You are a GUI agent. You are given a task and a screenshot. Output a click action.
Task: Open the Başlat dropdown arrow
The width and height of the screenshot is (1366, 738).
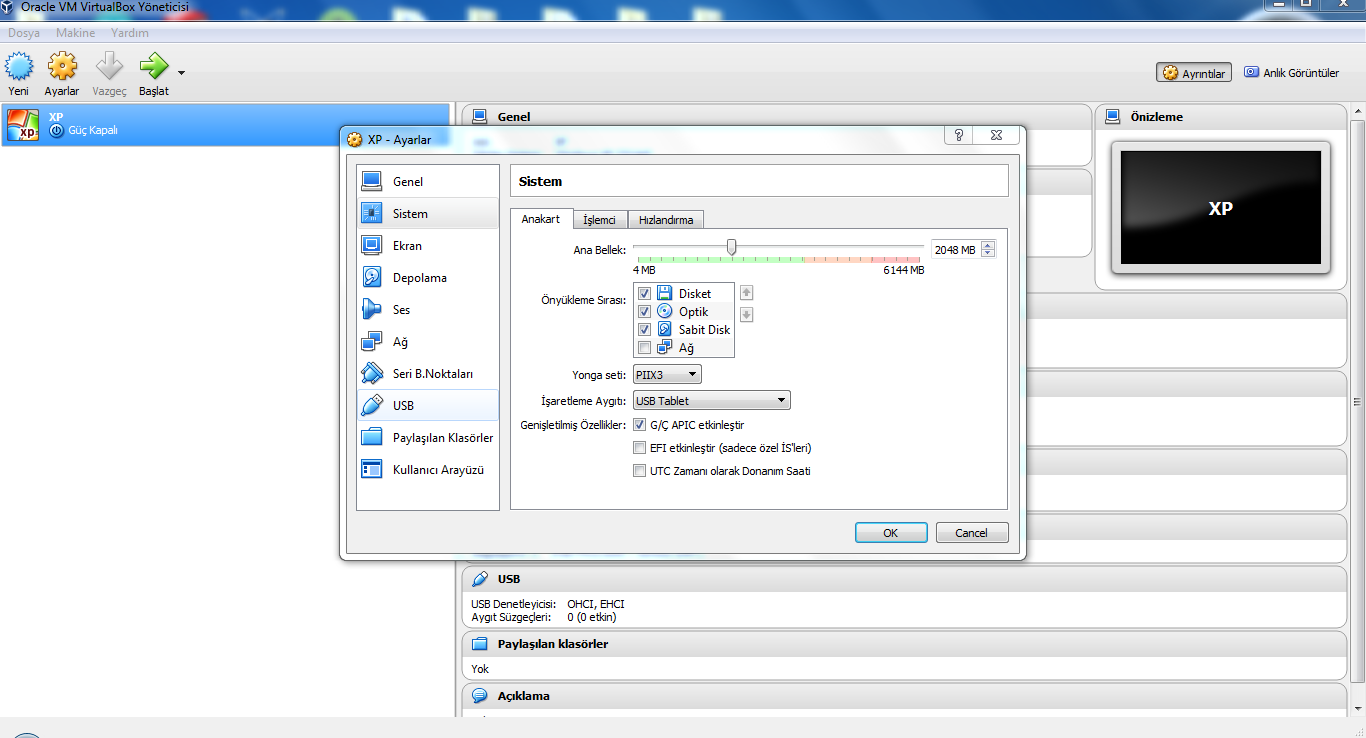[181, 73]
